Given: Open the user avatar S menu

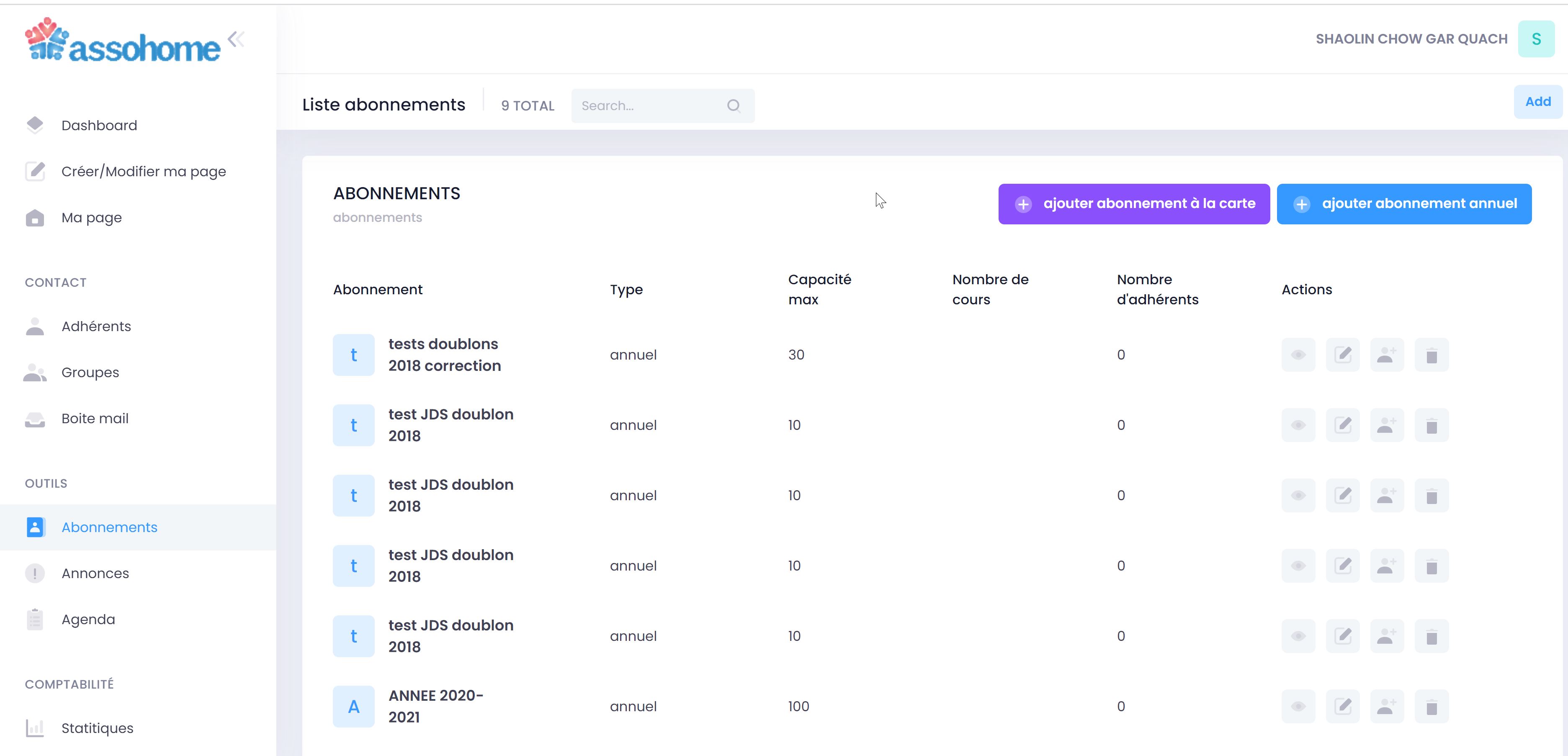Looking at the screenshot, I should (x=1536, y=39).
